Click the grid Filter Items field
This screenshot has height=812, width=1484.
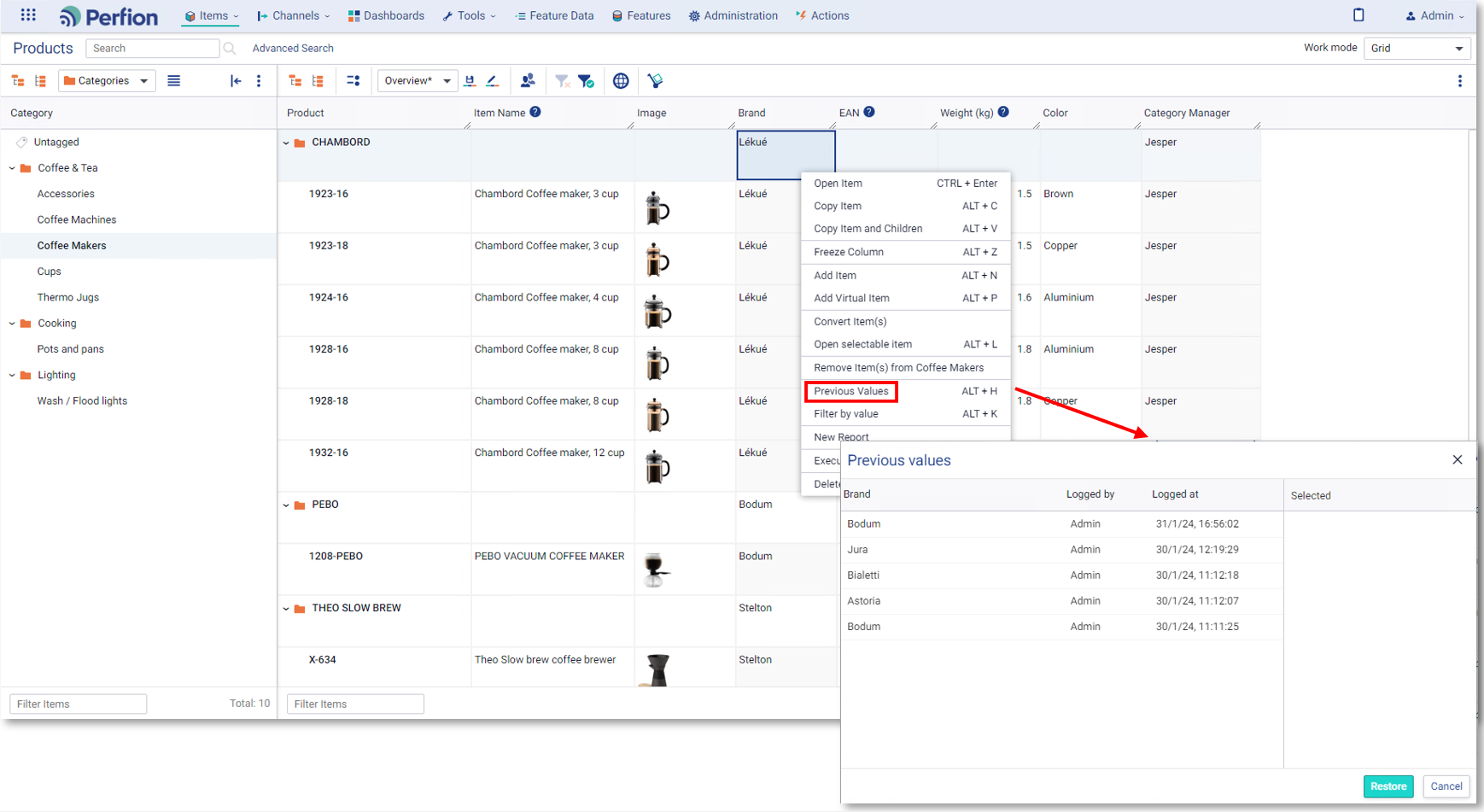tap(355, 704)
